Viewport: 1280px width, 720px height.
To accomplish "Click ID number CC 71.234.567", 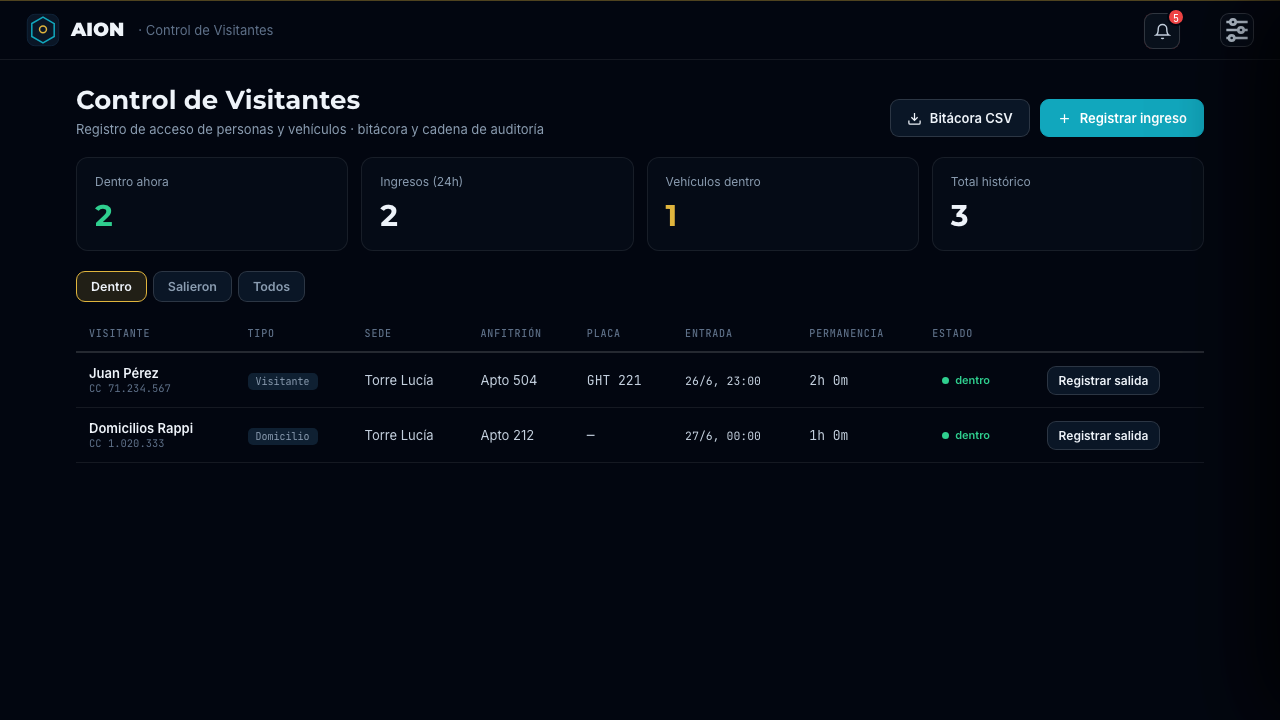I will [x=130, y=388].
